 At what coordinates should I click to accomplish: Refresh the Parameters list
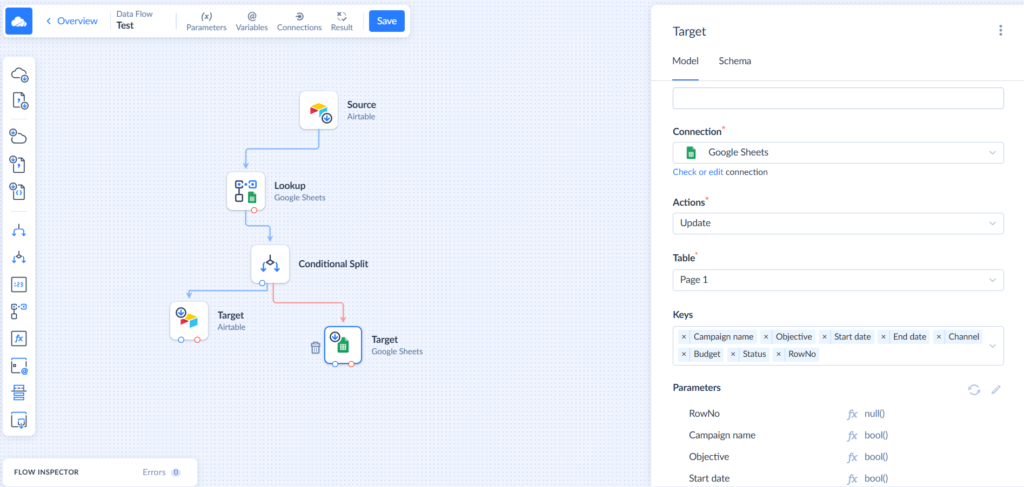pyautogui.click(x=973, y=389)
